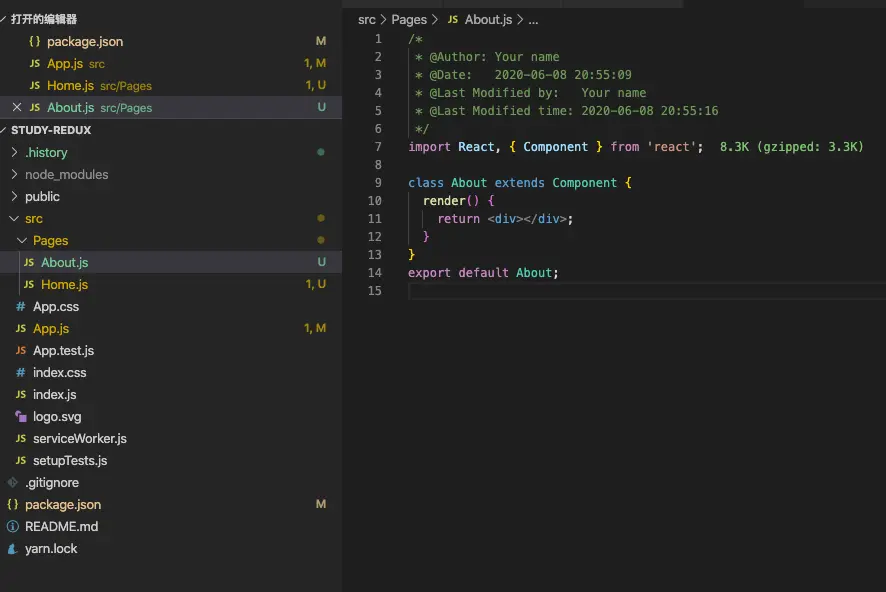Click braces icon of root package.json

click(12, 504)
